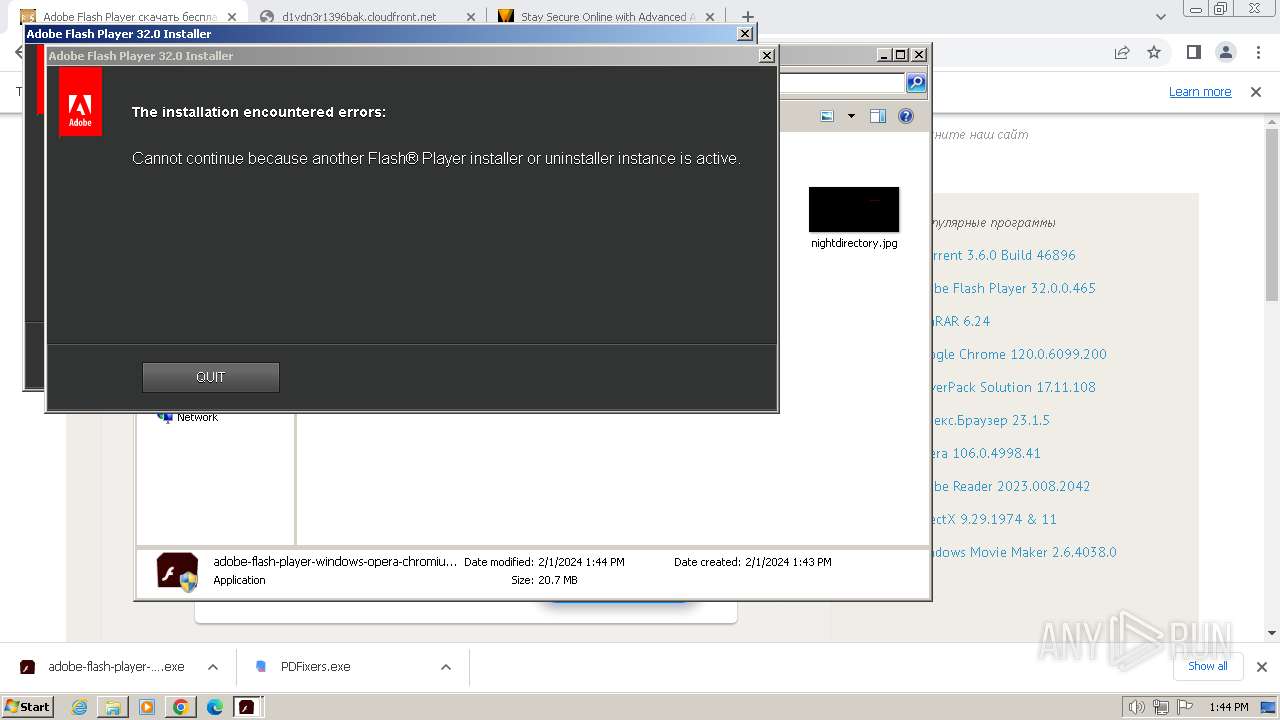Dismiss the Chrome infobar with X
This screenshot has height=720, width=1280.
tap(1256, 92)
